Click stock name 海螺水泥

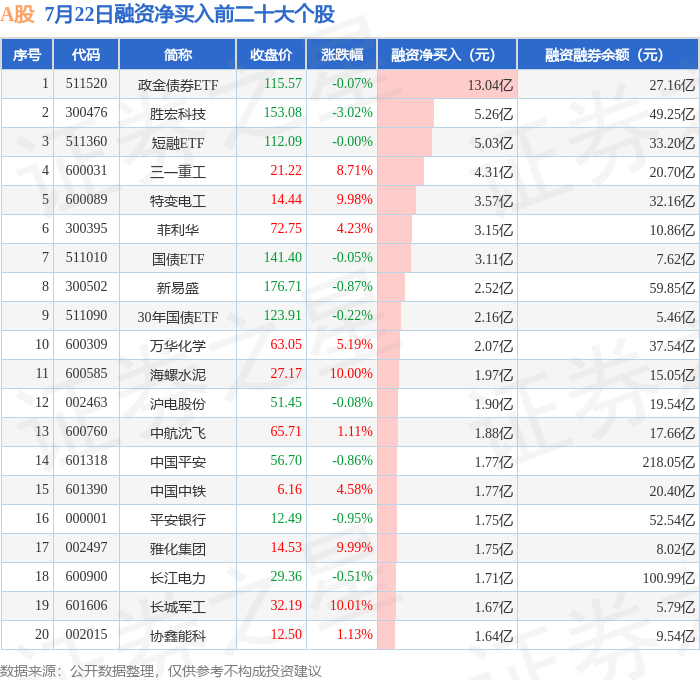(x=178, y=375)
